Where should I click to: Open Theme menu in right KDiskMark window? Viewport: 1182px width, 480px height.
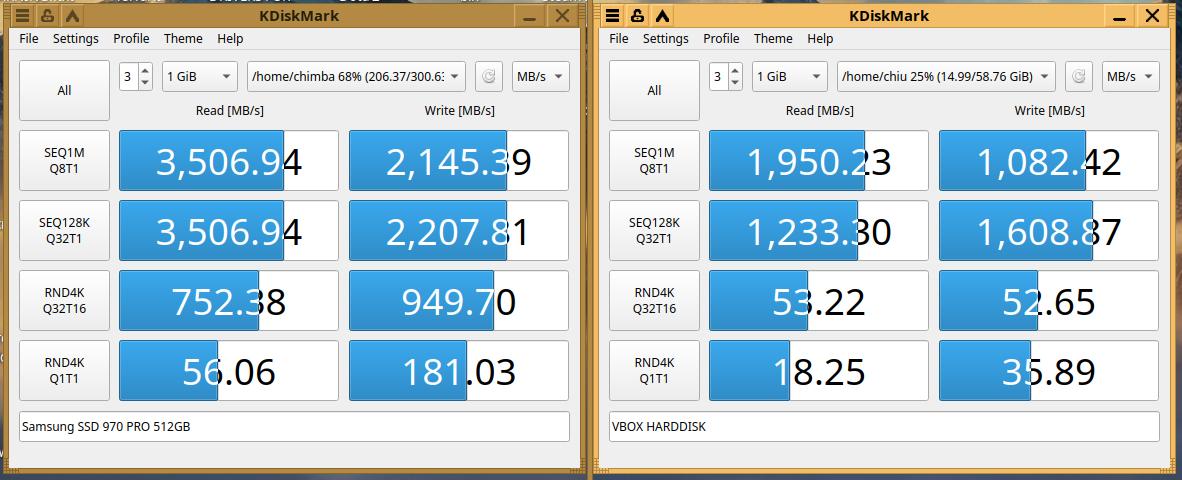(773, 38)
